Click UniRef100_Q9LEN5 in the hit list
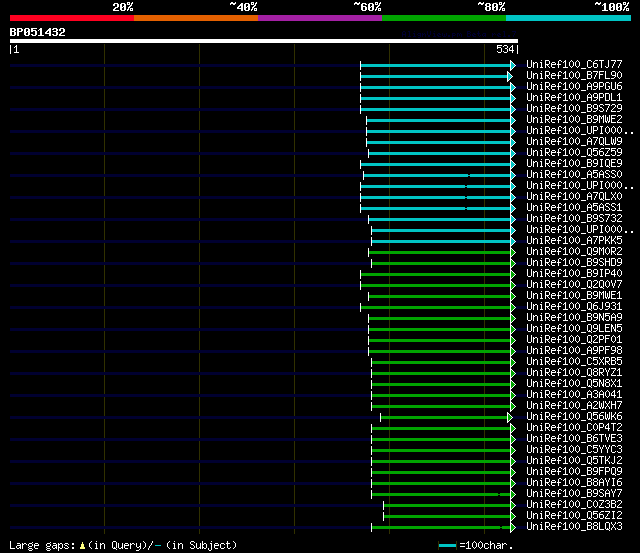The height and width of the screenshot is (553, 640). coord(574,329)
